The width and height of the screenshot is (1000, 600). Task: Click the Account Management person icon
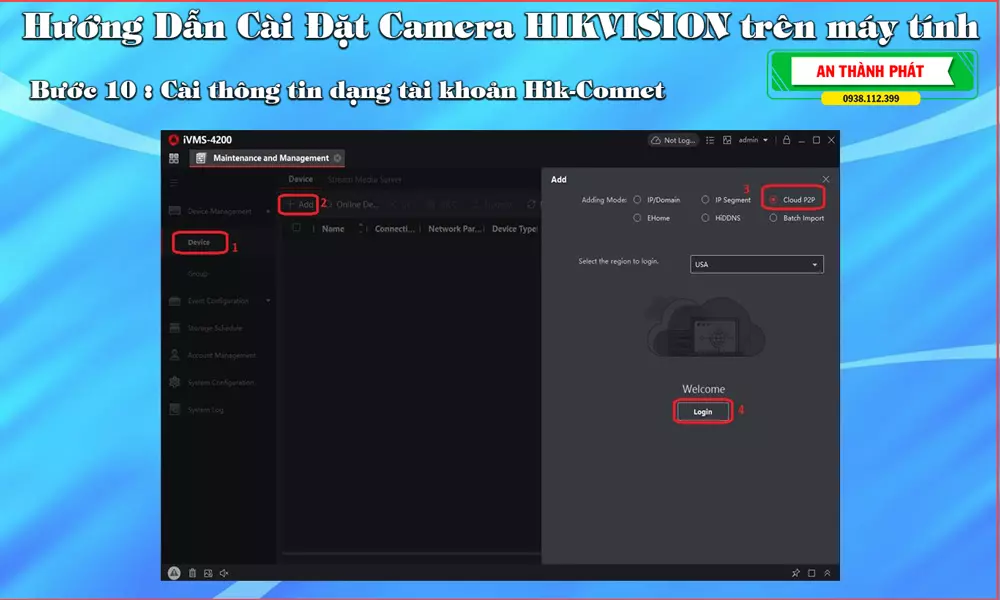pos(175,355)
